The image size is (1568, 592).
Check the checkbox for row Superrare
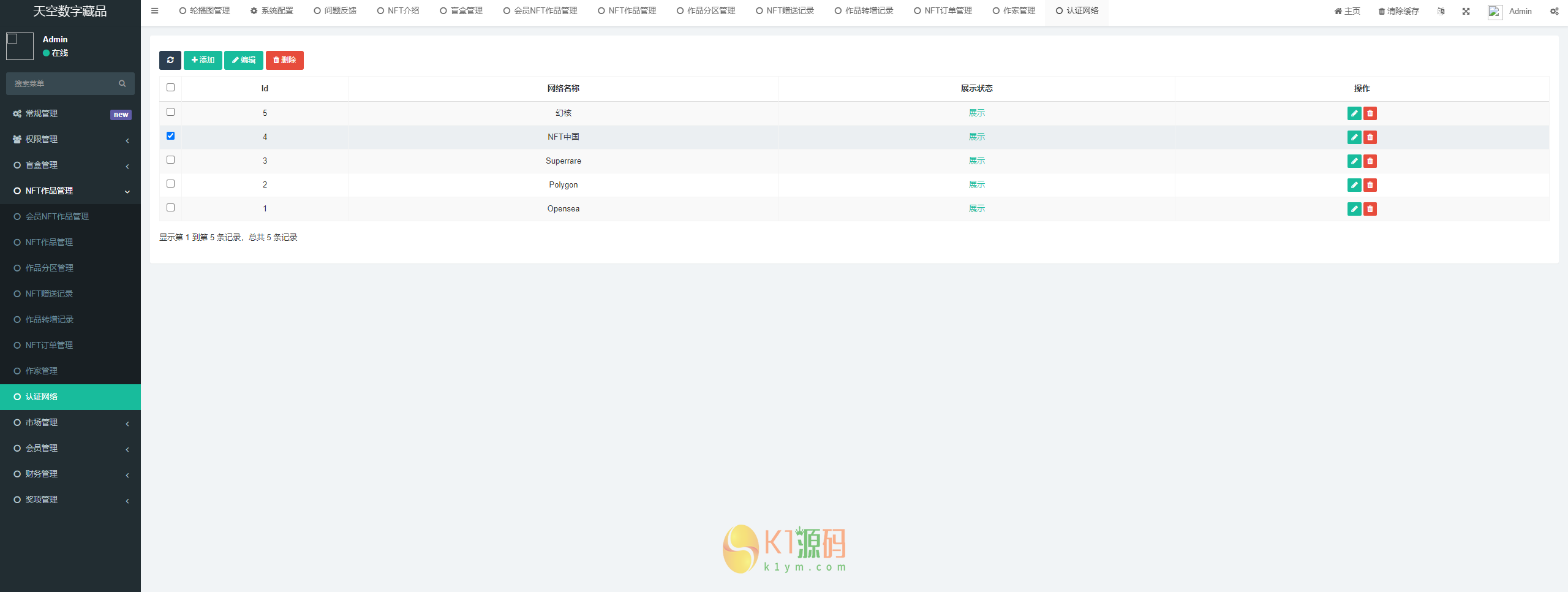(x=170, y=160)
